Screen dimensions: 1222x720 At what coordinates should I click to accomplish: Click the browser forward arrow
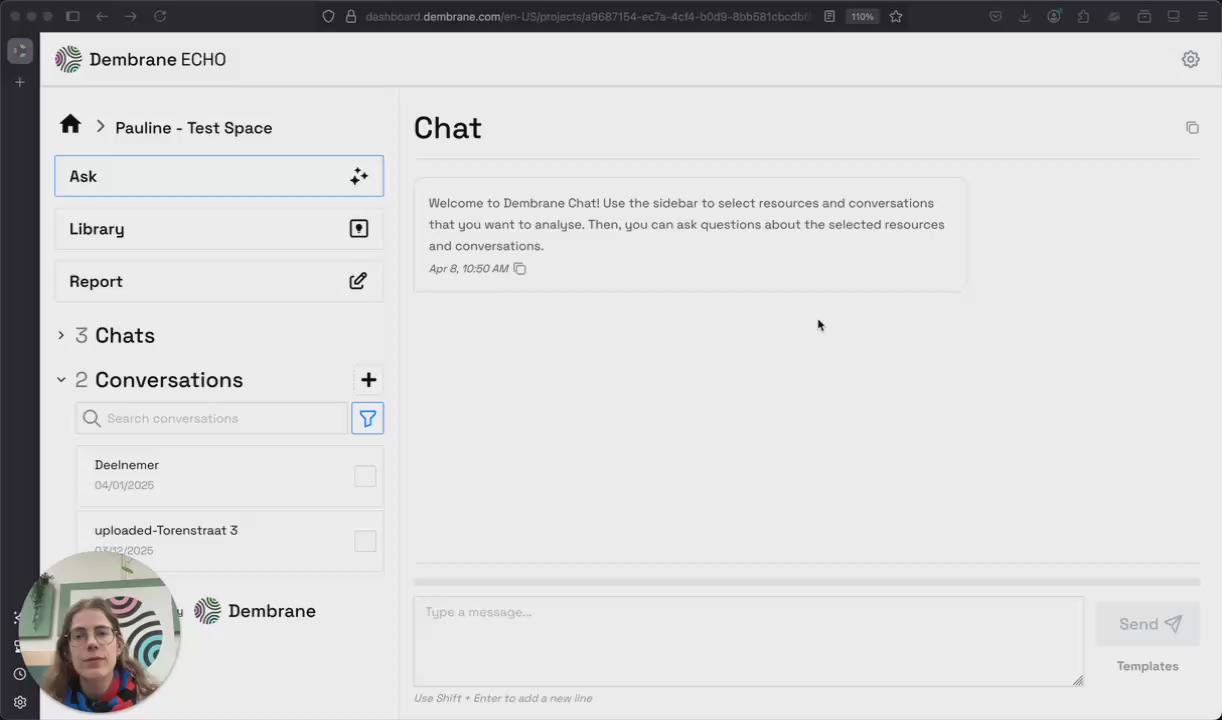click(x=131, y=16)
